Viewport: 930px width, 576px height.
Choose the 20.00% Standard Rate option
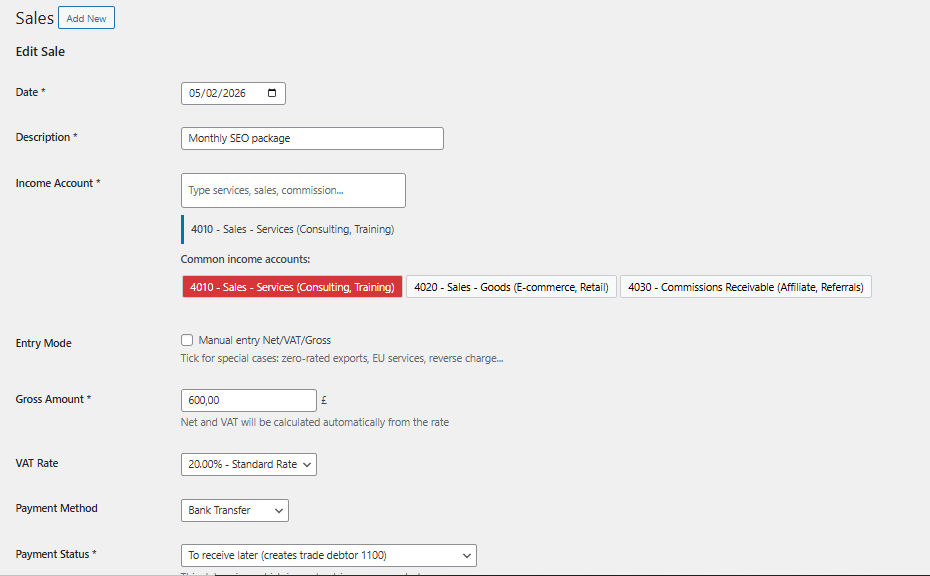point(248,464)
